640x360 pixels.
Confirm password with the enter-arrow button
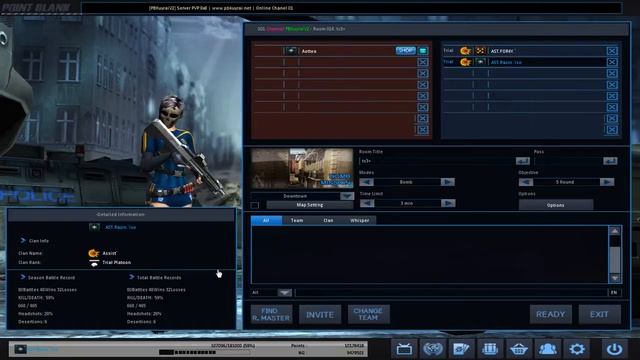point(610,161)
